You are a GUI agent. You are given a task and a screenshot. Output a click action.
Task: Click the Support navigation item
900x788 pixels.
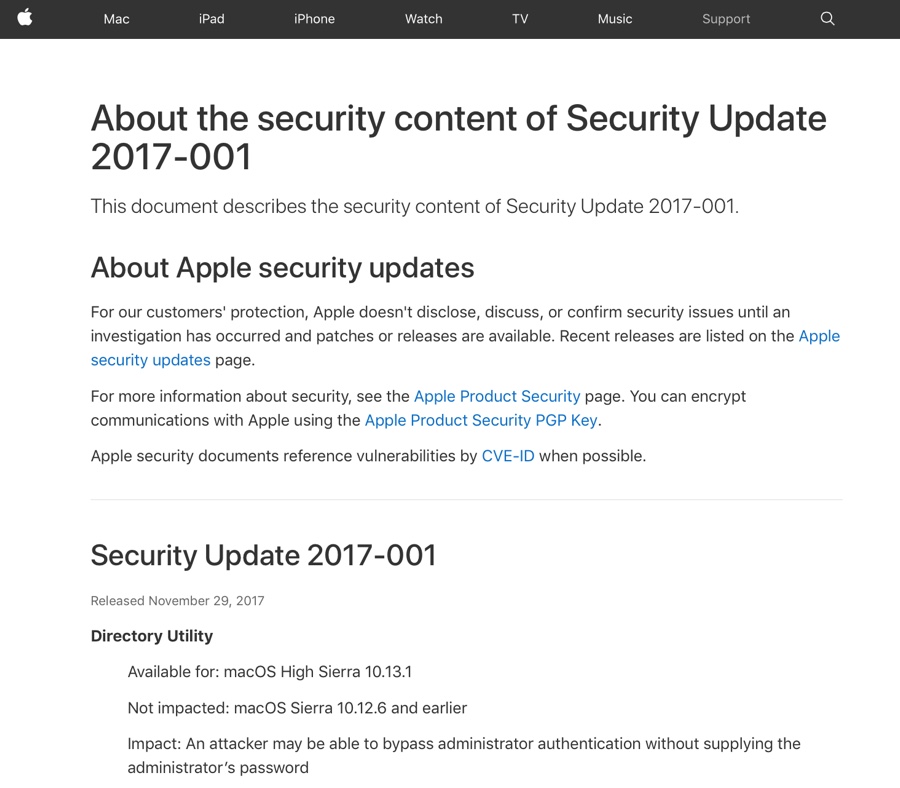coord(726,19)
